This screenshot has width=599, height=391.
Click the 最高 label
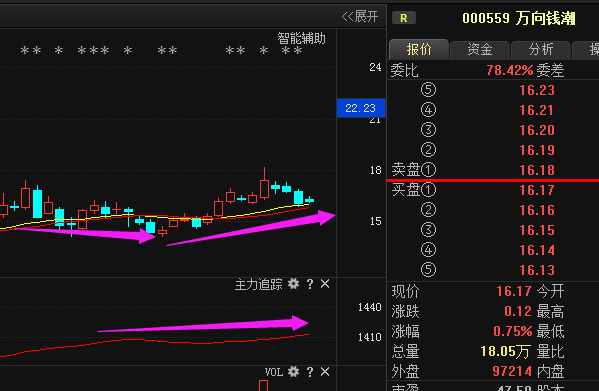pyautogui.click(x=550, y=311)
